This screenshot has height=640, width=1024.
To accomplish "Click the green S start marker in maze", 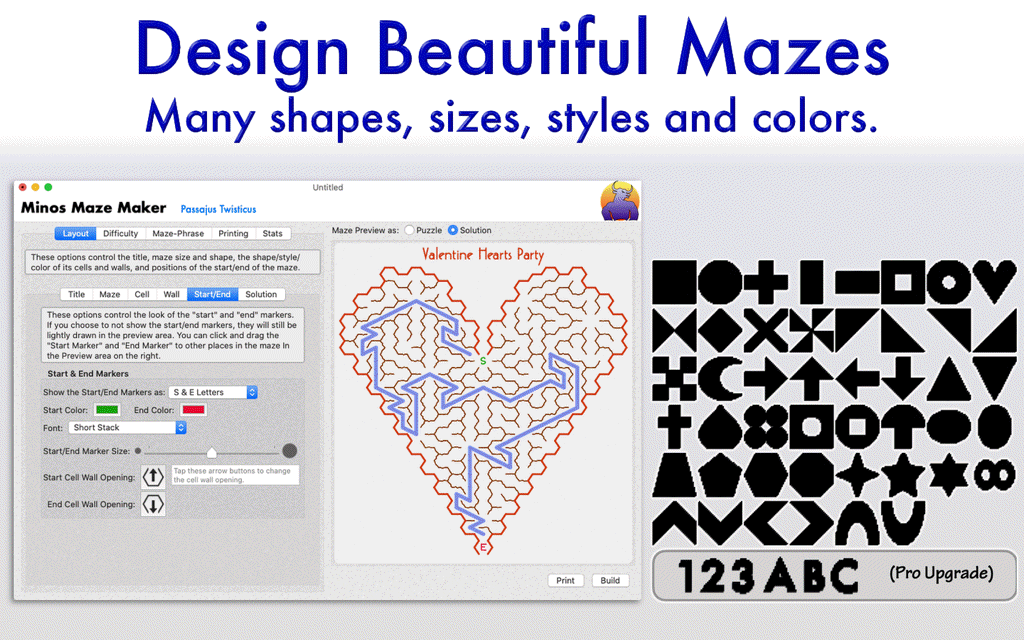I will point(483,360).
